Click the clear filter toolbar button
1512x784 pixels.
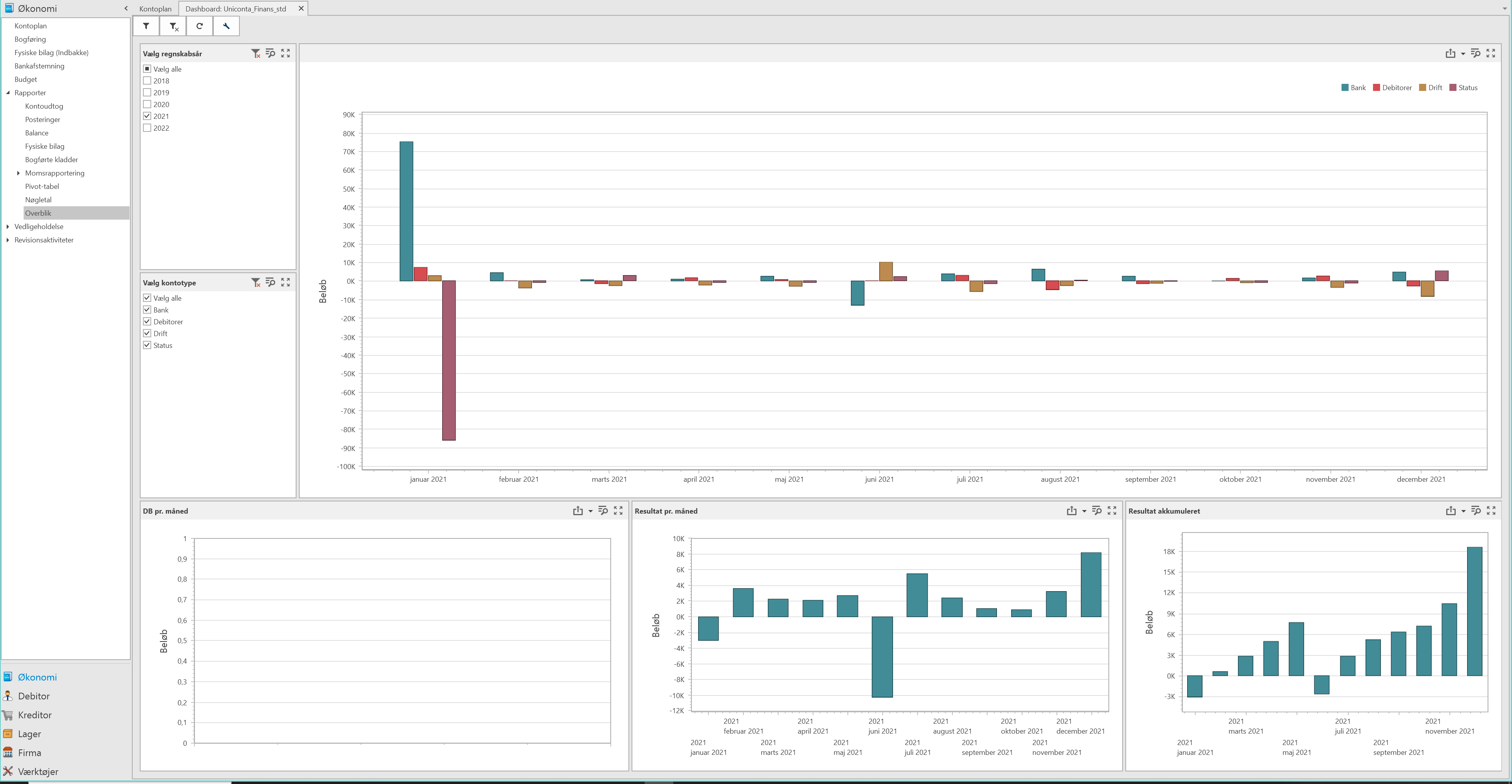[173, 26]
